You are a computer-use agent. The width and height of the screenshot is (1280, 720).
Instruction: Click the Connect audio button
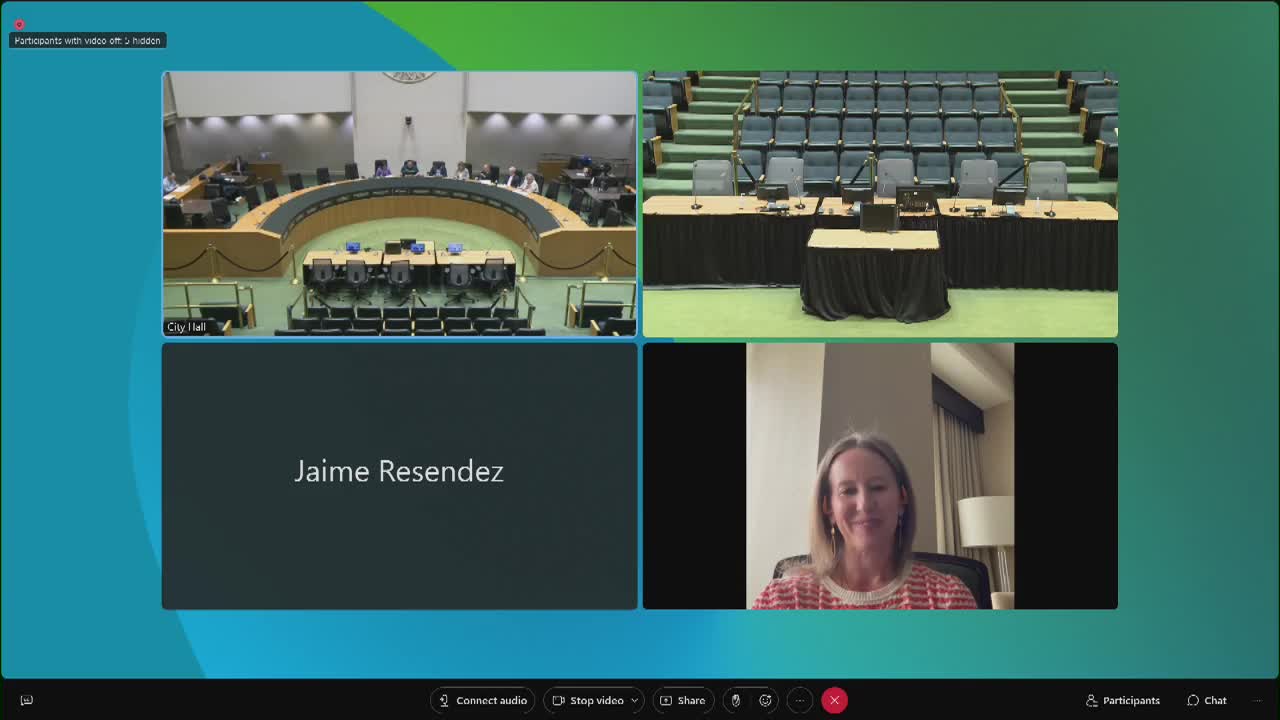[483, 700]
